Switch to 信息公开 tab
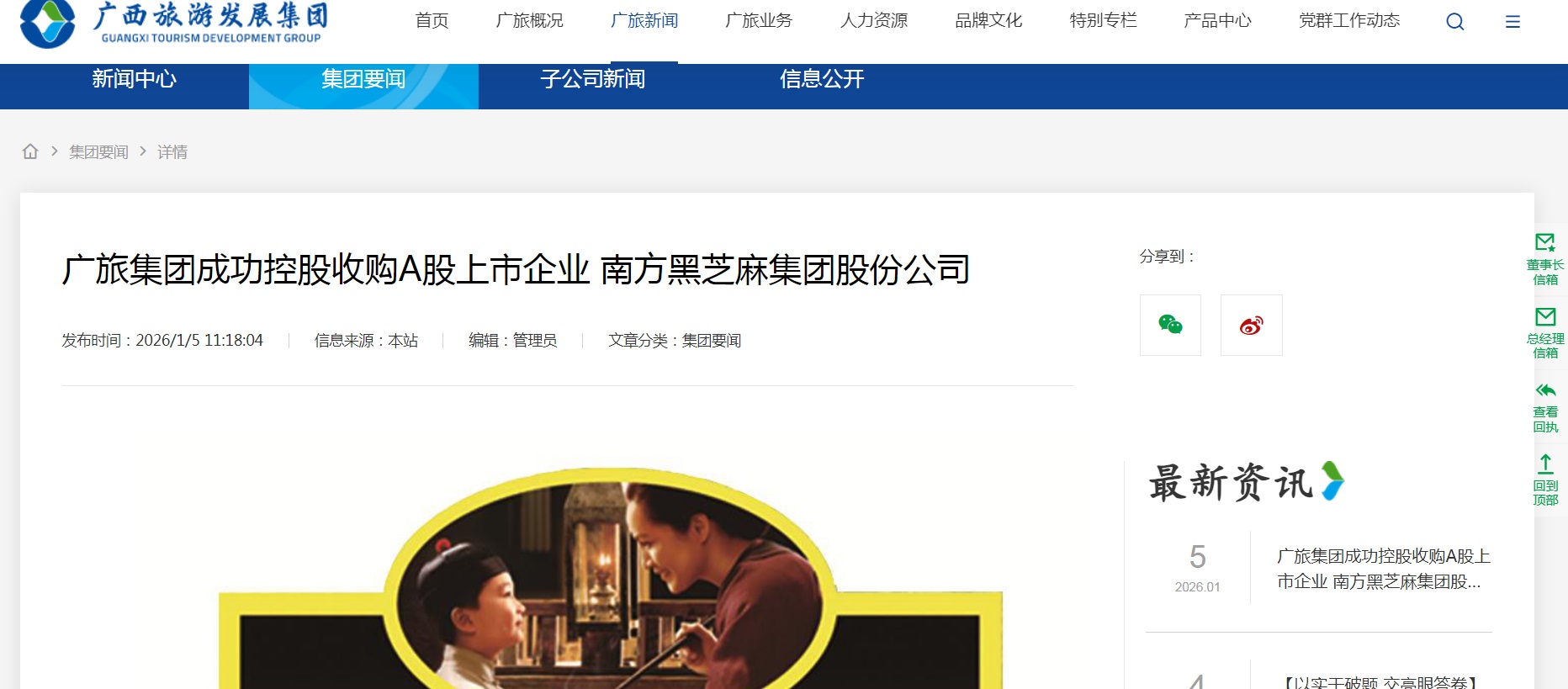The image size is (1568, 689). coord(822,79)
